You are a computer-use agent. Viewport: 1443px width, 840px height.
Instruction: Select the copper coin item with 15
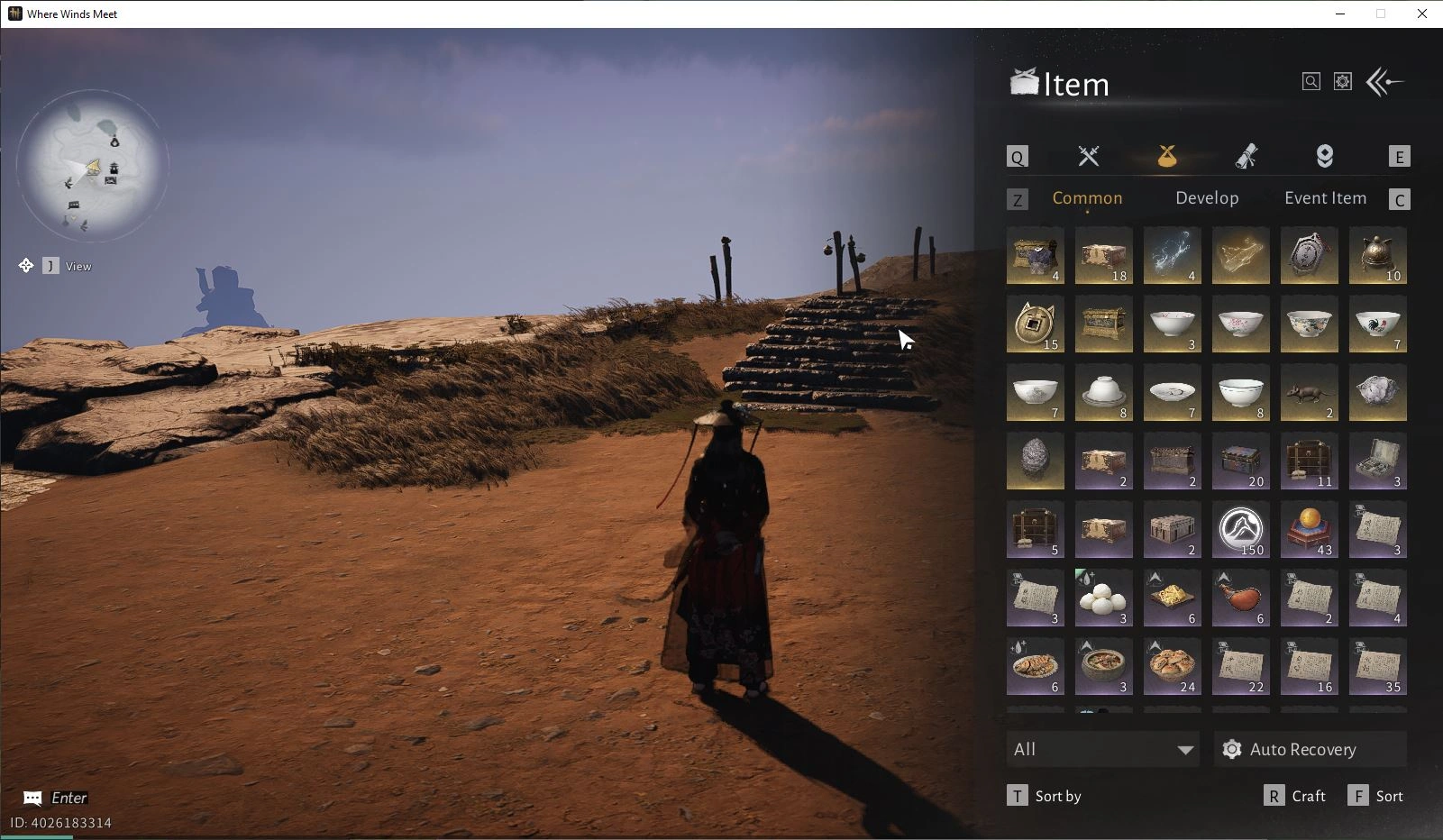(1035, 324)
